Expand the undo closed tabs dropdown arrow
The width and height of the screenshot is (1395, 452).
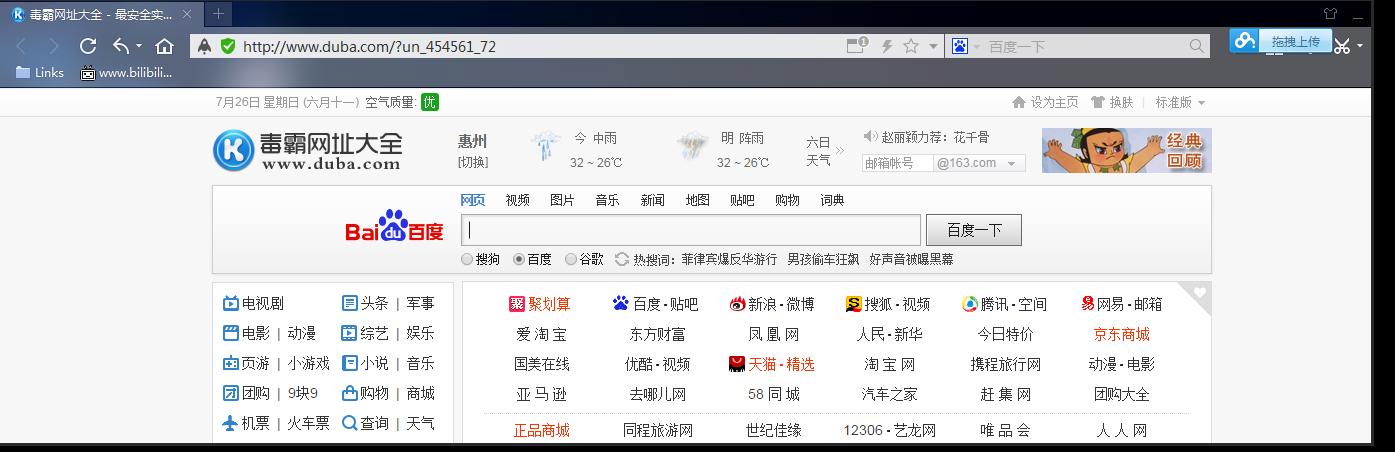138,46
